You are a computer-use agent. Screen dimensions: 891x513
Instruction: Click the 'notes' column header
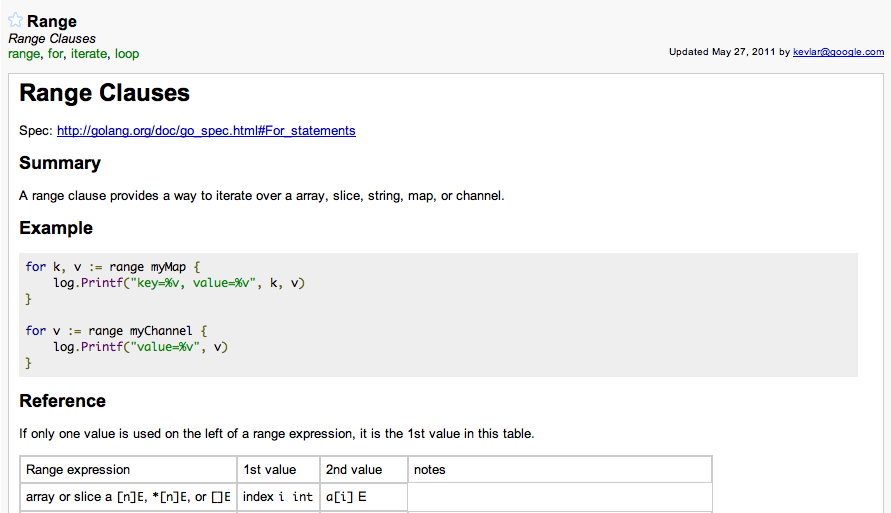430,469
